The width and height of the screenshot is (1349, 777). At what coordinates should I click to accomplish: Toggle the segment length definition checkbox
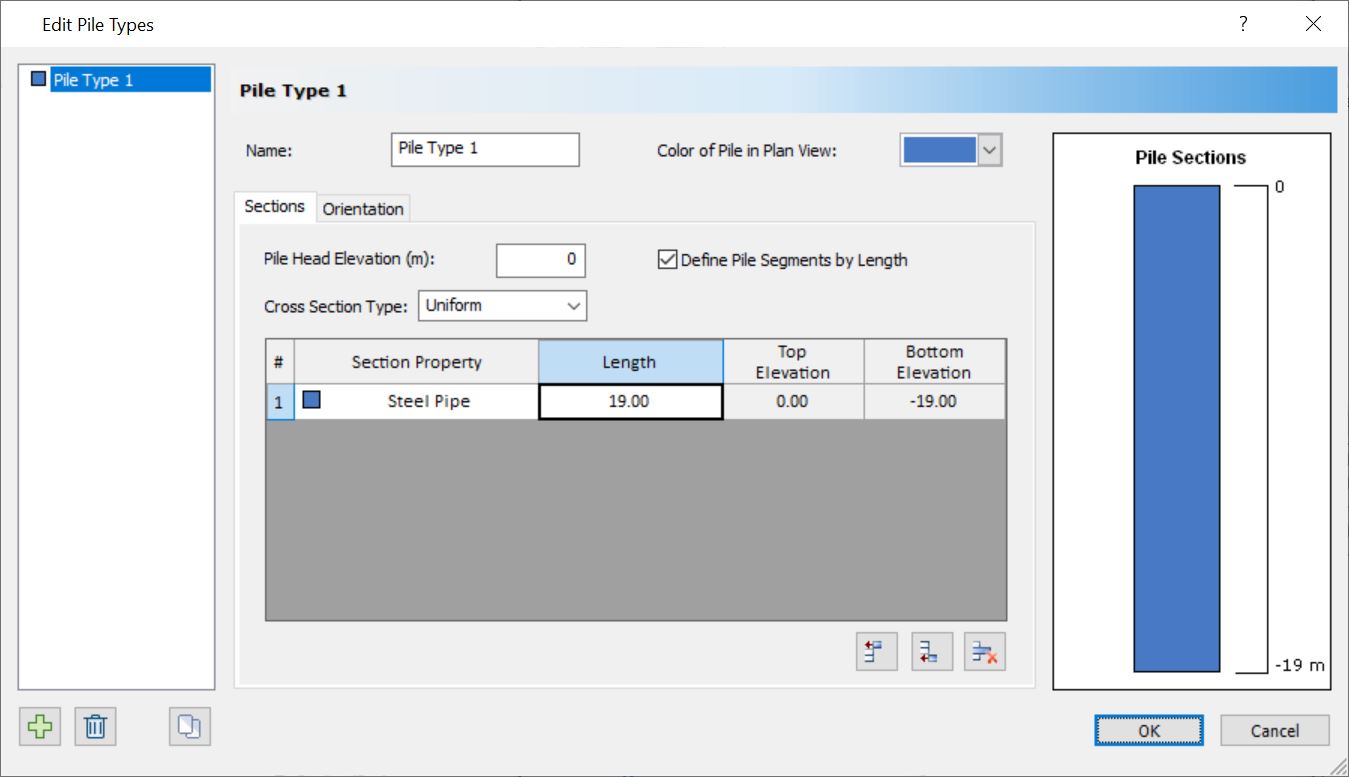[666, 259]
